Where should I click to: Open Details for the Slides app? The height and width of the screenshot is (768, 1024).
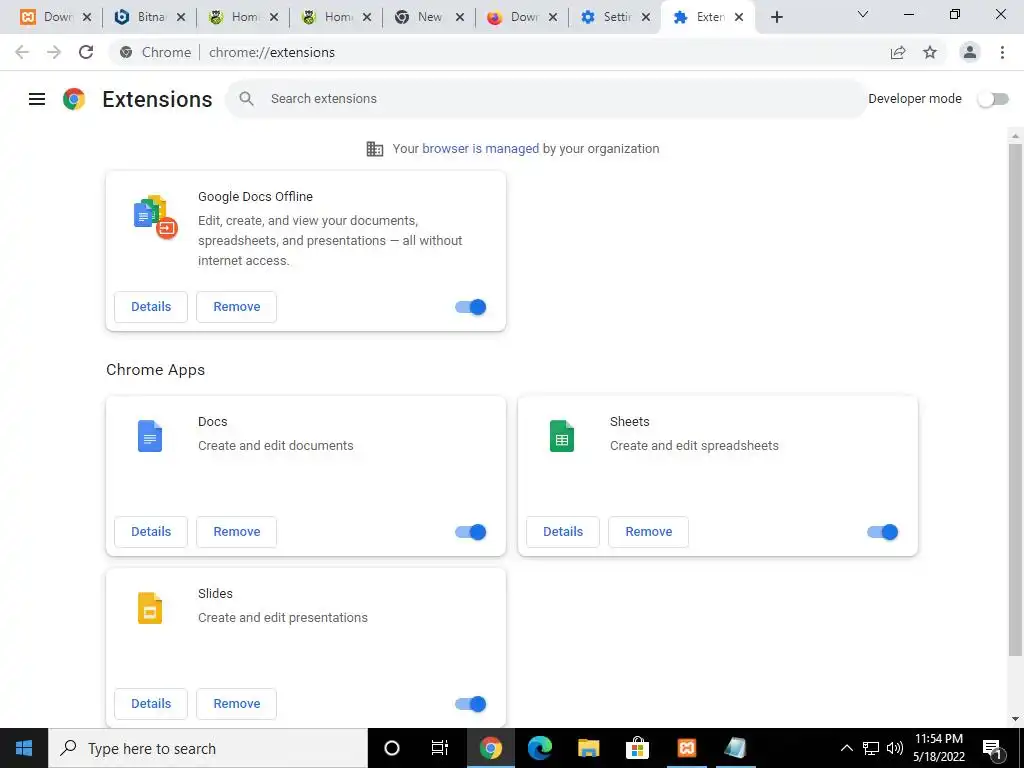151,704
